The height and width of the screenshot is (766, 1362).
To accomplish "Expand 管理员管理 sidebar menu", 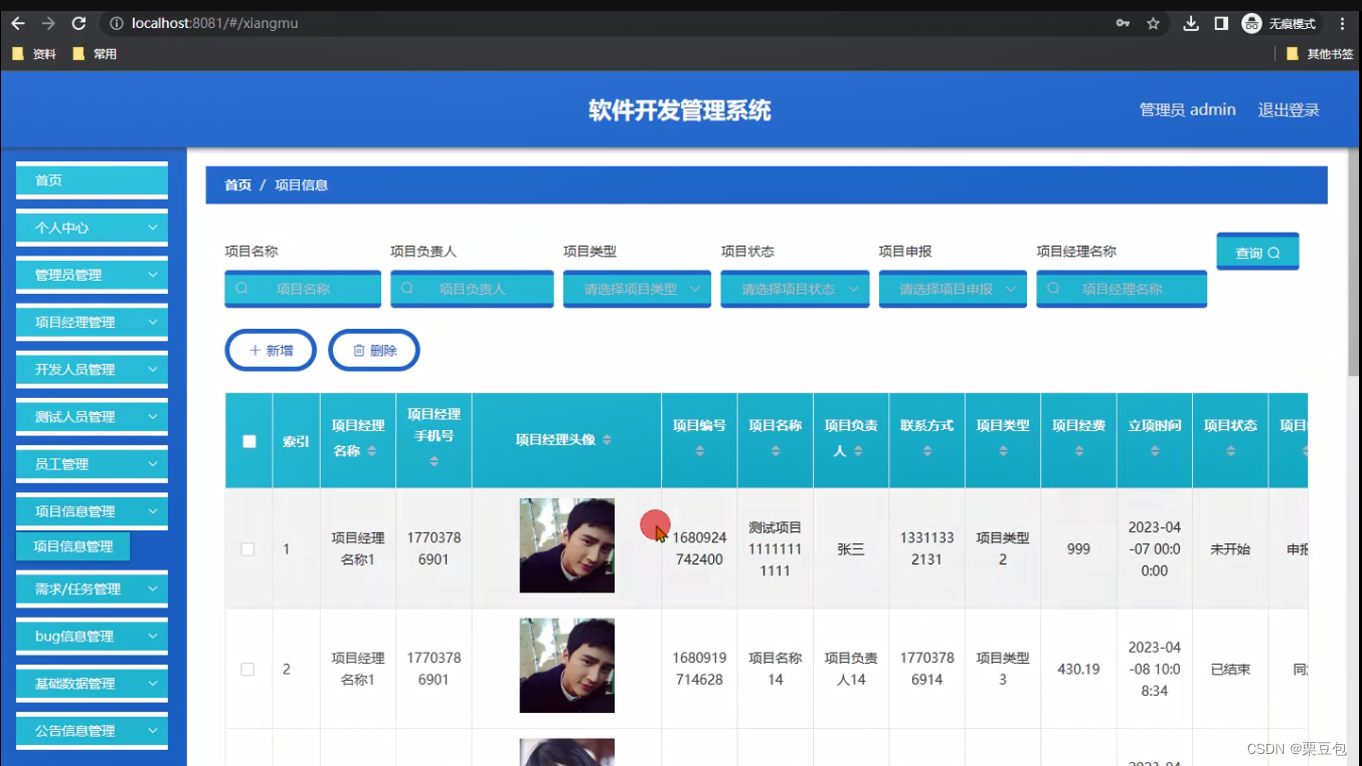I will point(92,275).
